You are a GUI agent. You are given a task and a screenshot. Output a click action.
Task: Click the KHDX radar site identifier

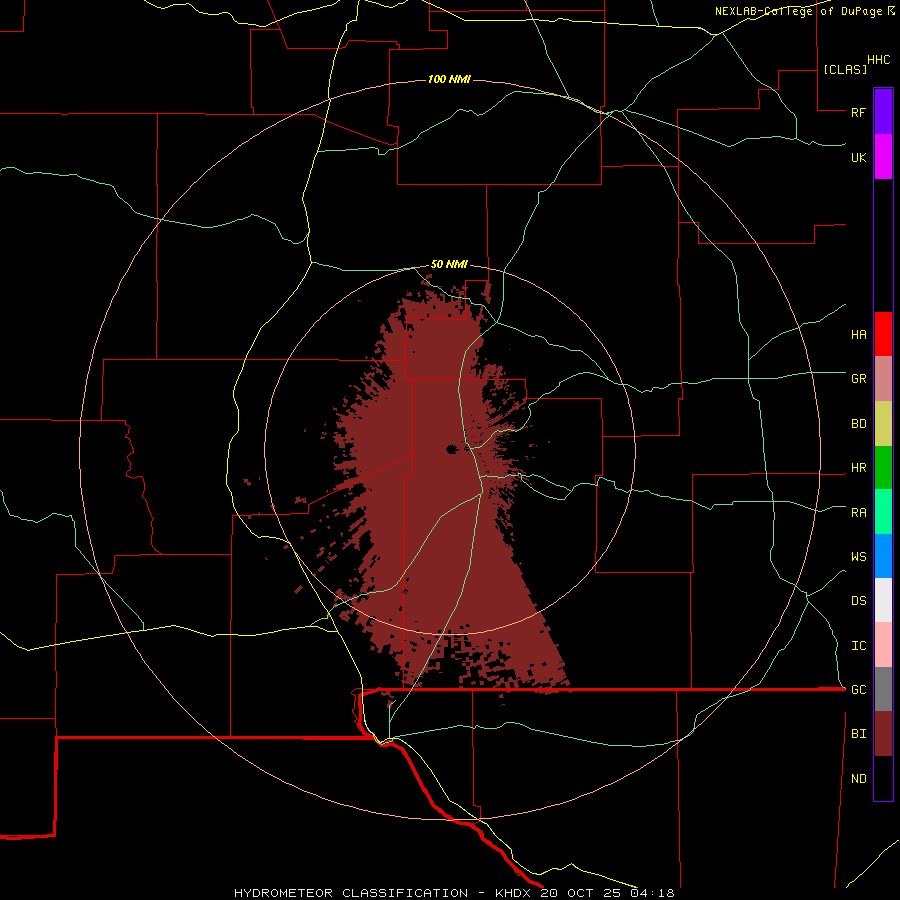coord(514,893)
